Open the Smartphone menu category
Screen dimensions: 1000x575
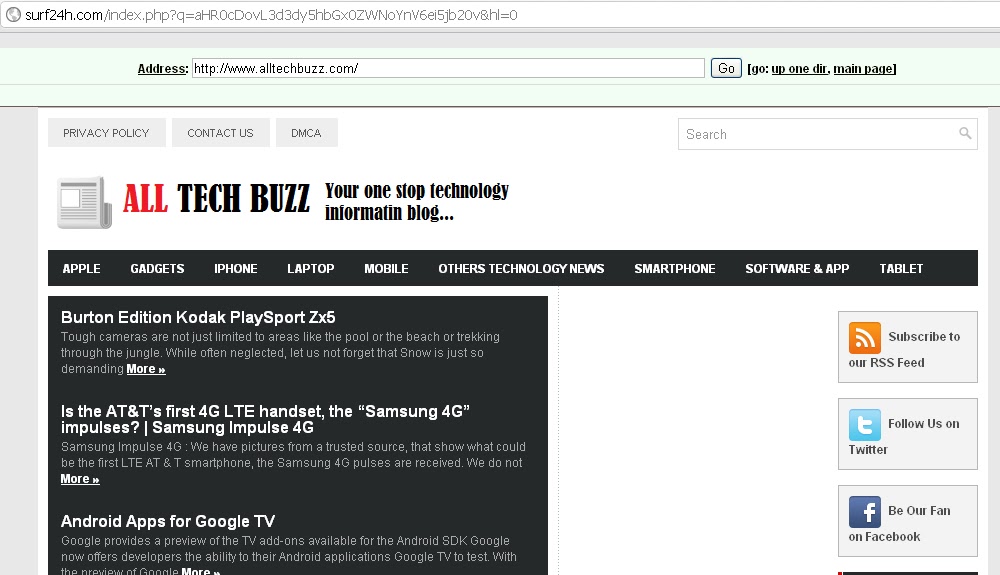(x=675, y=268)
